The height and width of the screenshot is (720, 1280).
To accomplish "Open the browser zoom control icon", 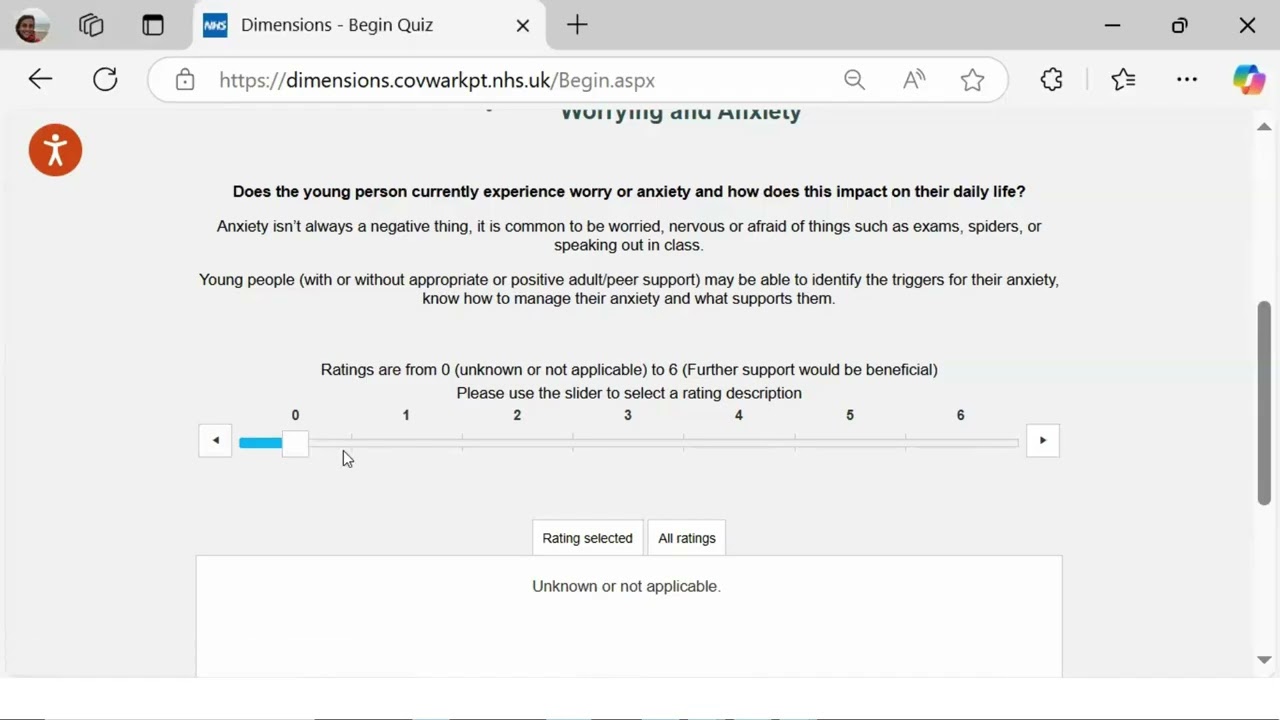I will pos(854,80).
